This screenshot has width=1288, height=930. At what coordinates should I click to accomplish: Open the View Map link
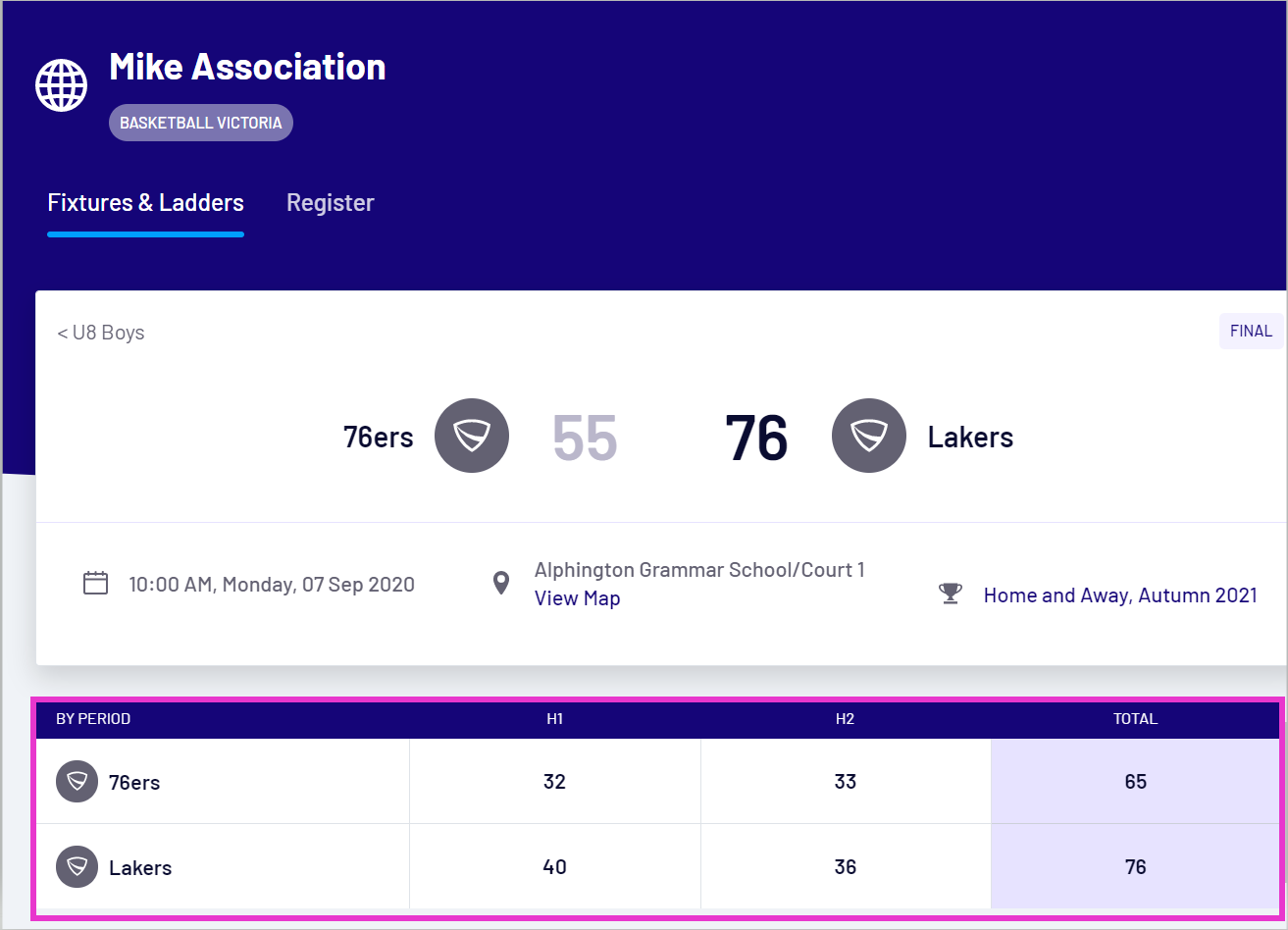click(577, 598)
